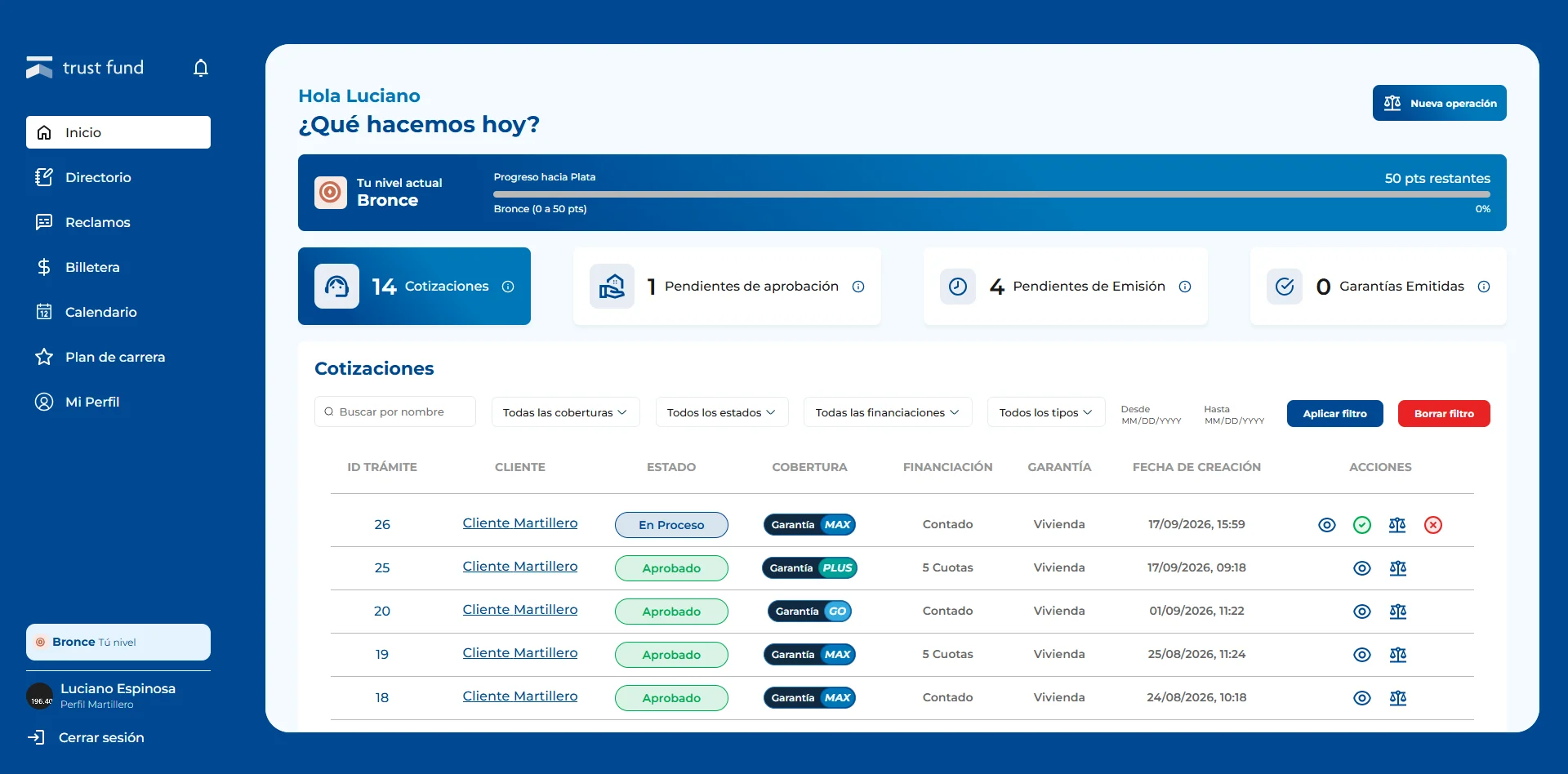View details eye icon for tramite 18
Screen dimensions: 1568x774
point(1362,698)
